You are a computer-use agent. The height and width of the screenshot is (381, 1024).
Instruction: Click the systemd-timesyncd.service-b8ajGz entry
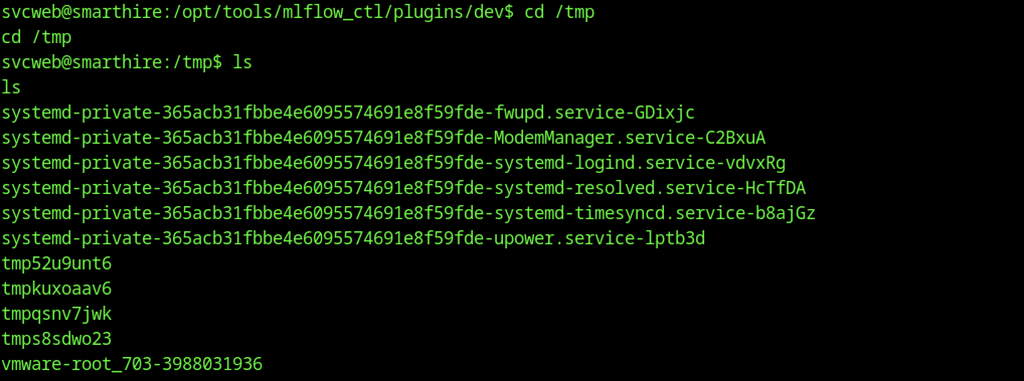point(408,214)
